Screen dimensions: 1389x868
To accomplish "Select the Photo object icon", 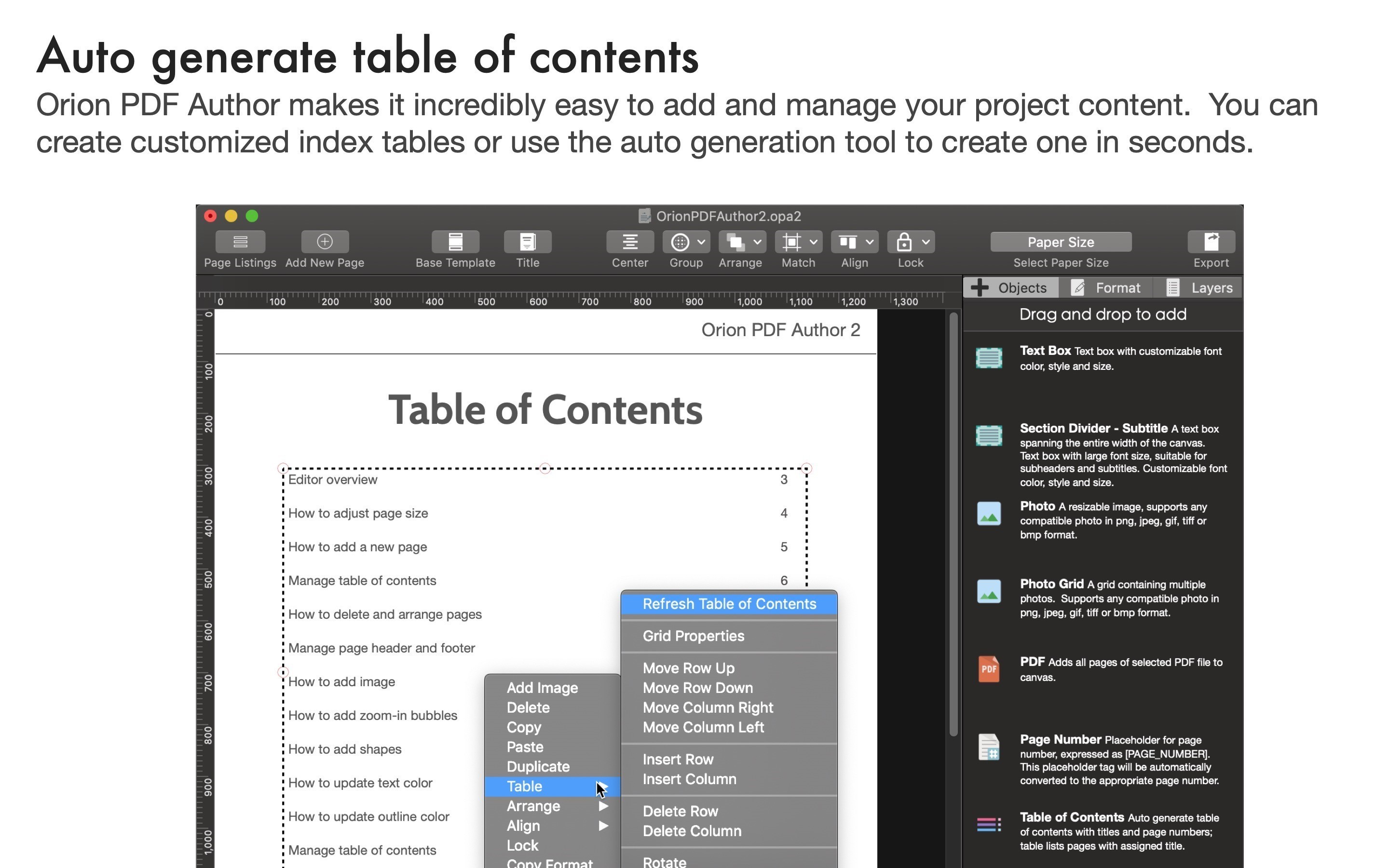I will click(x=988, y=513).
